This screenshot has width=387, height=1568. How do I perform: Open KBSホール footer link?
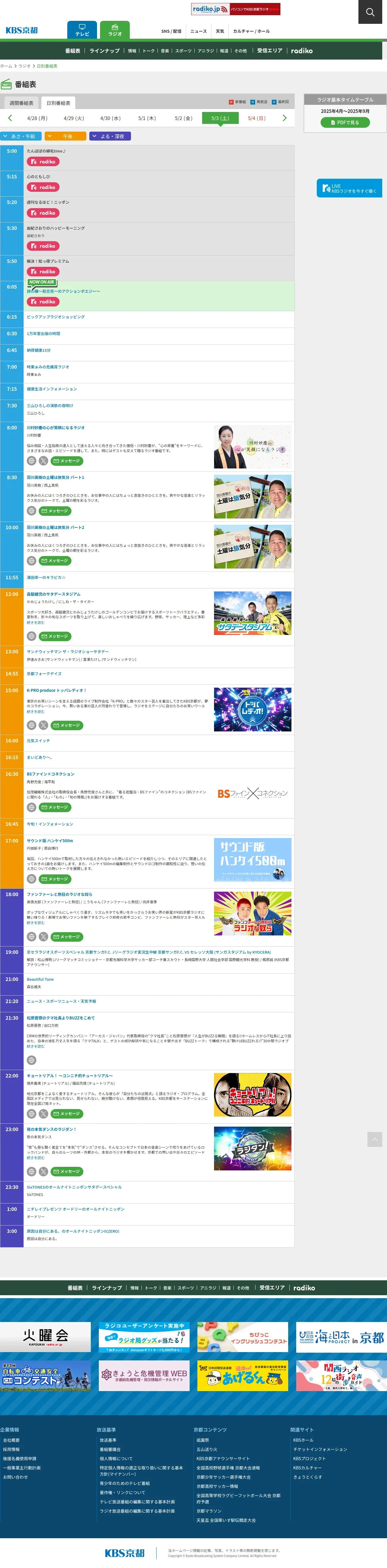[x=303, y=1440]
